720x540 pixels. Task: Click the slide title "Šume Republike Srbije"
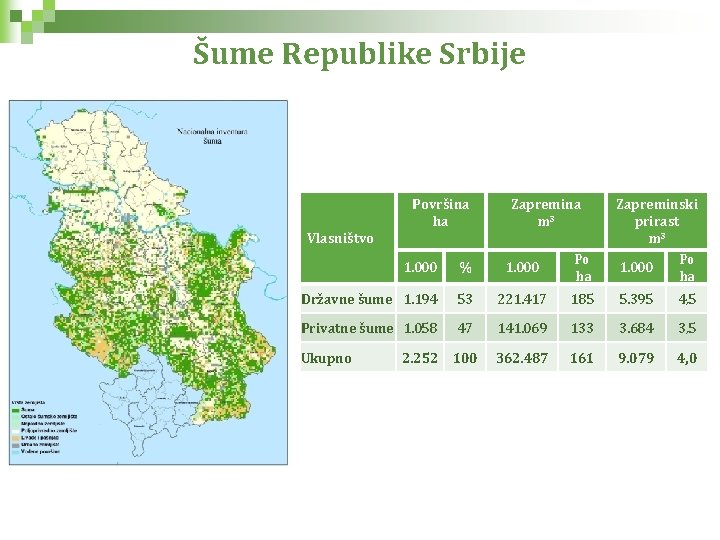tap(359, 54)
